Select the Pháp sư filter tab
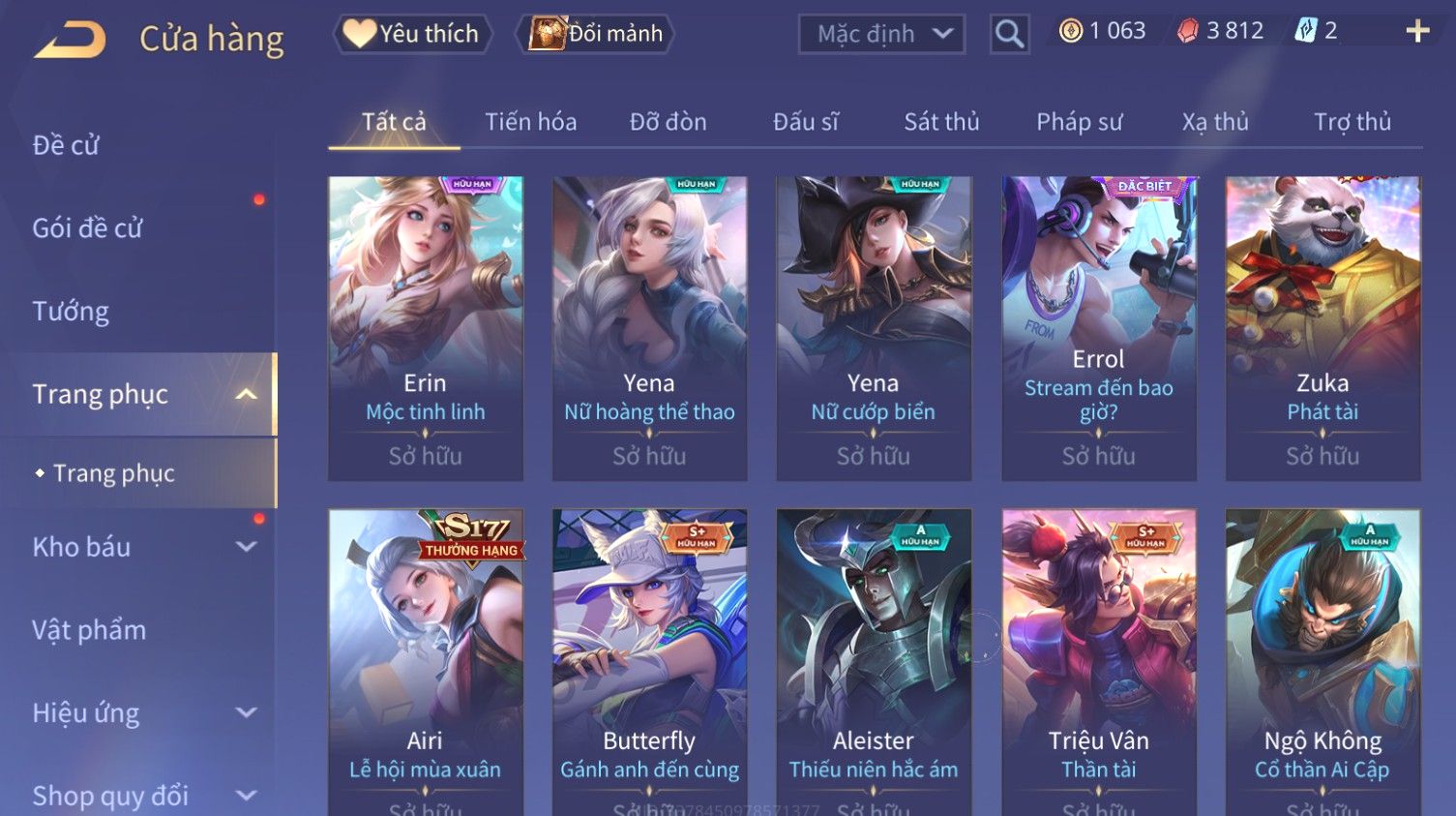The width and height of the screenshot is (1456, 816). [1079, 122]
